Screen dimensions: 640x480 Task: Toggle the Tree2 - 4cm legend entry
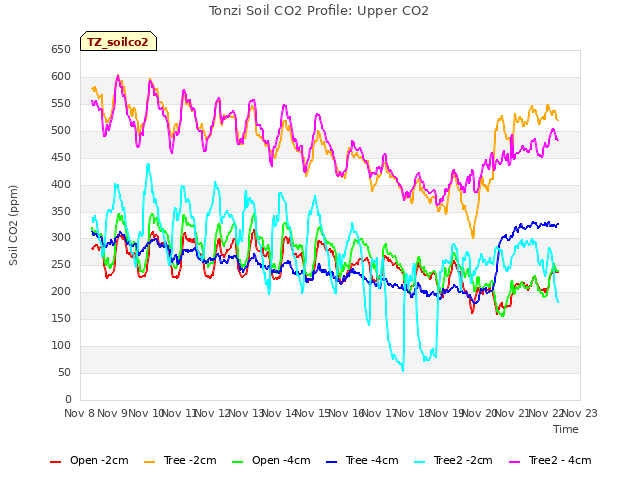[550, 460]
